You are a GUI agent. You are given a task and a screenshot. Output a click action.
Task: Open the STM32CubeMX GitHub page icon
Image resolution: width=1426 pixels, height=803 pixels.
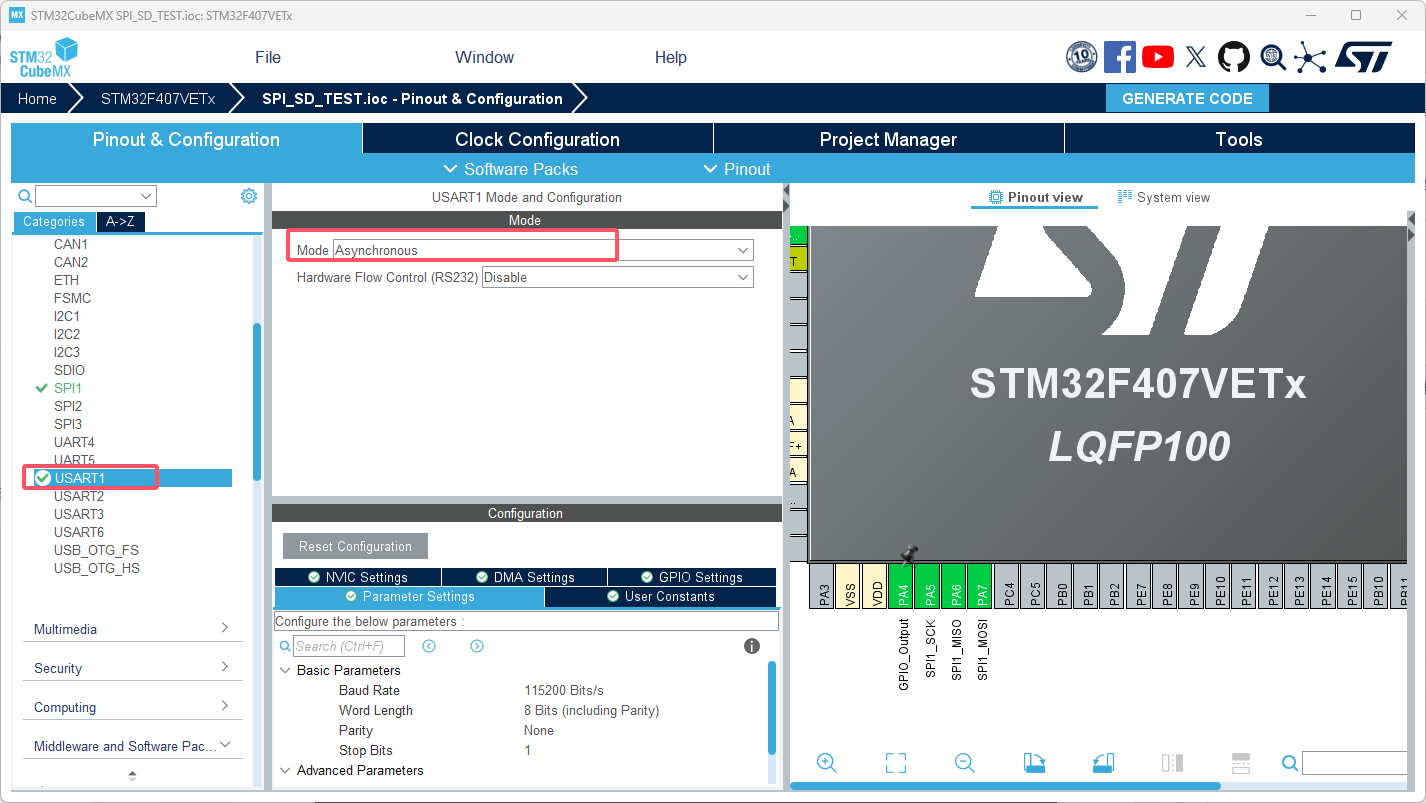click(1234, 57)
